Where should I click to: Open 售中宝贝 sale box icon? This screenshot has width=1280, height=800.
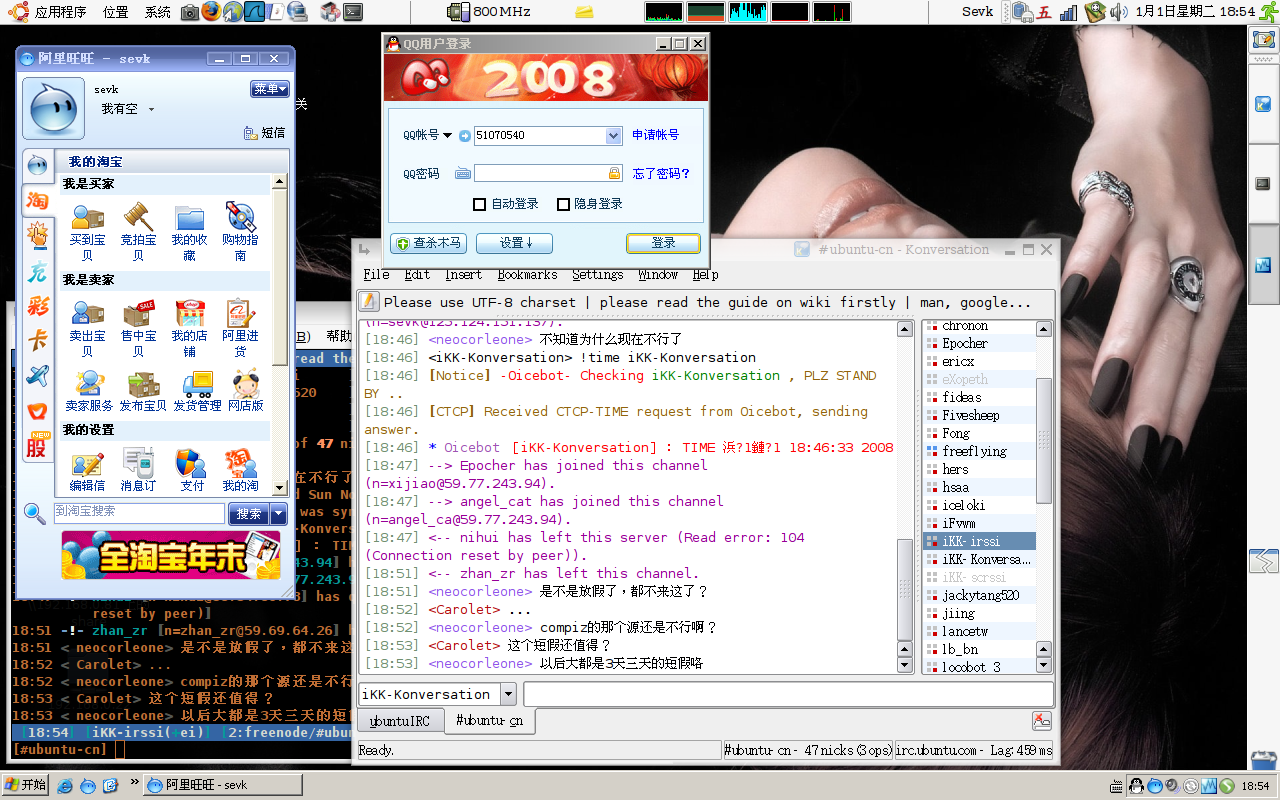click(x=138, y=328)
